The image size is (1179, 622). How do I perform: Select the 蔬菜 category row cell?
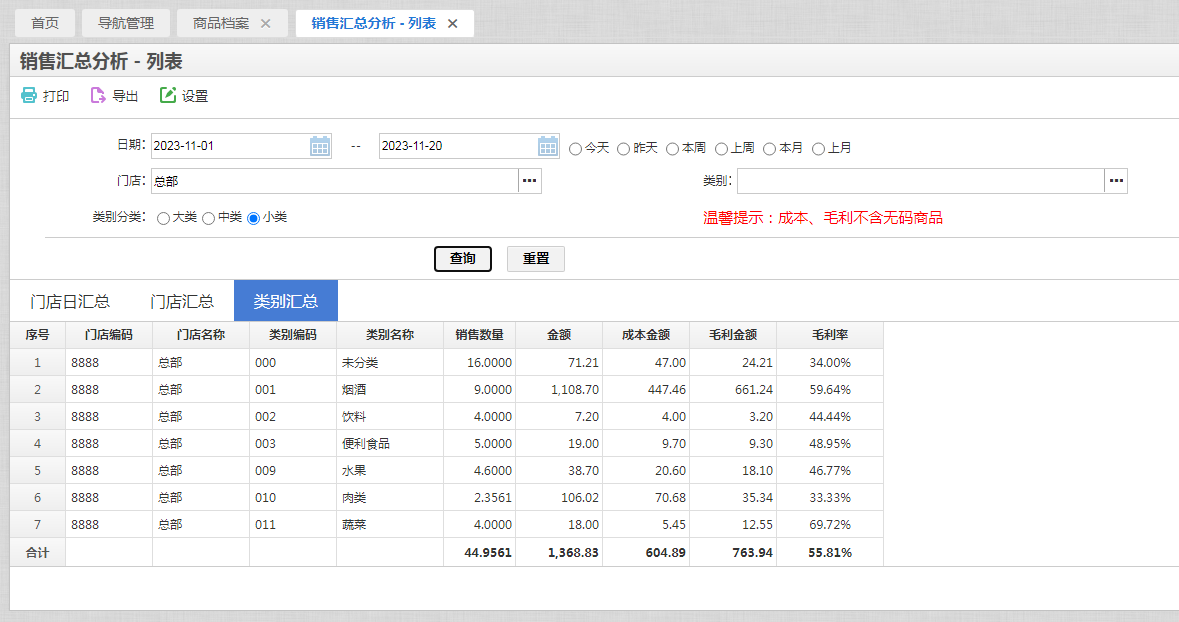(389, 525)
